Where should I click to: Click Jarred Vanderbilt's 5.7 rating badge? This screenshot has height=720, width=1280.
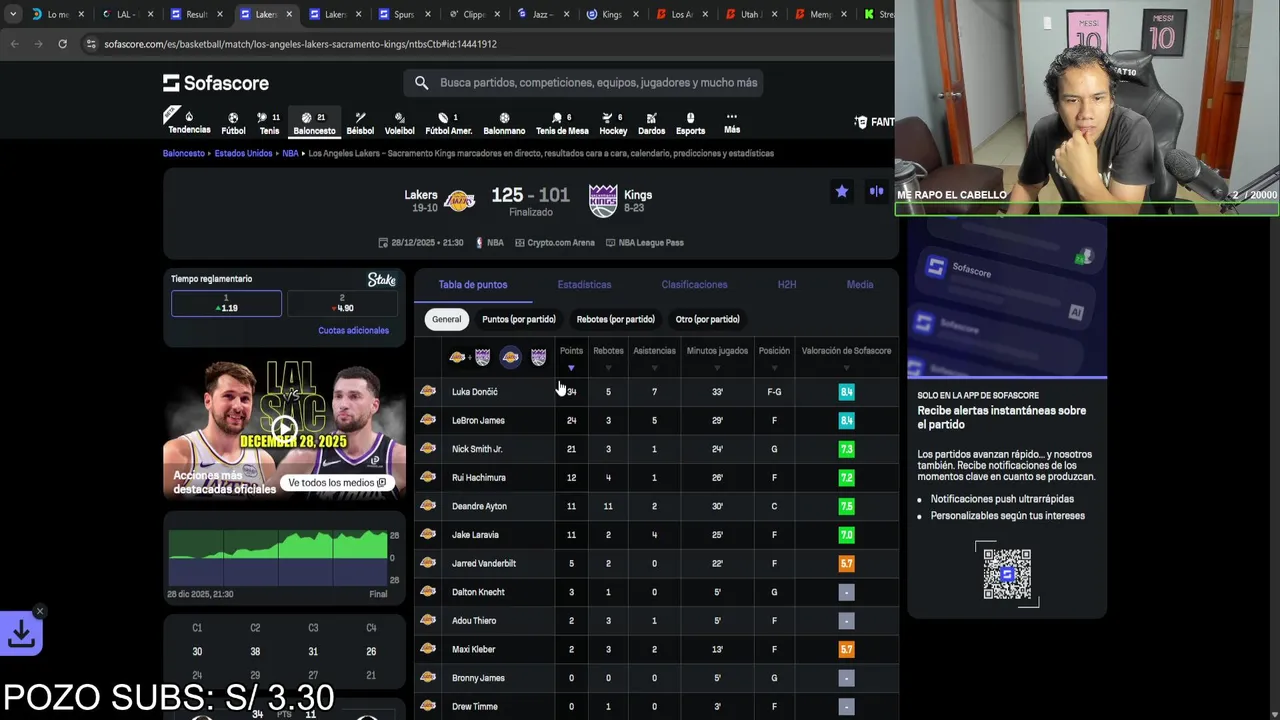pyautogui.click(x=846, y=564)
